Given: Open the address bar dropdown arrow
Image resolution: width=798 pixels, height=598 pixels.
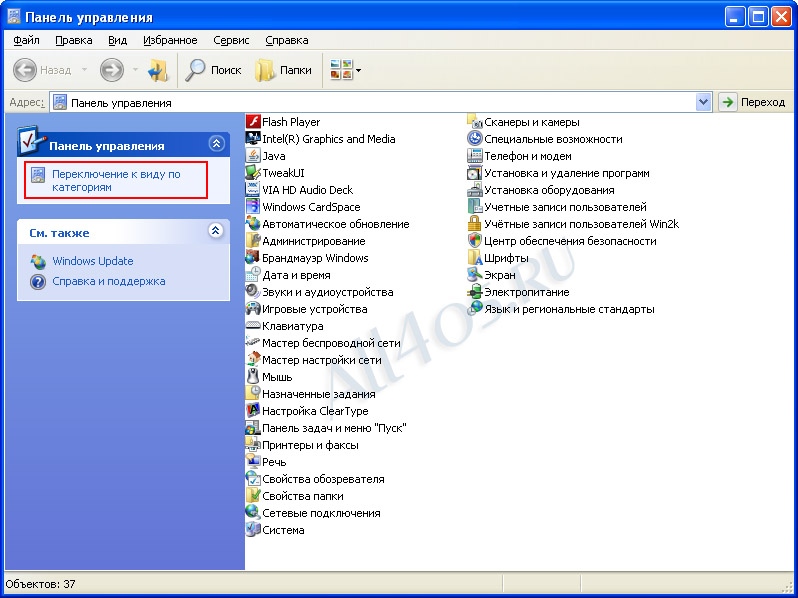Looking at the screenshot, I should [703, 102].
